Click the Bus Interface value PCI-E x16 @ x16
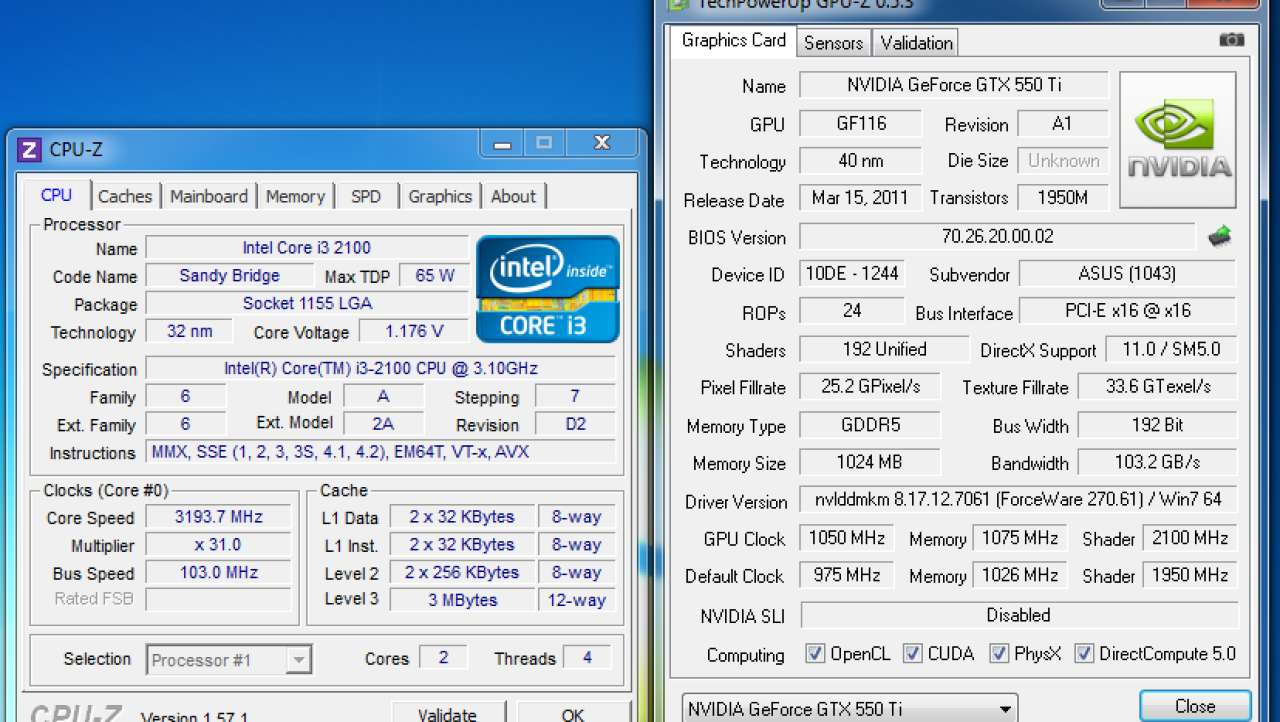Screen dimensions: 1280x722 point(1127,311)
